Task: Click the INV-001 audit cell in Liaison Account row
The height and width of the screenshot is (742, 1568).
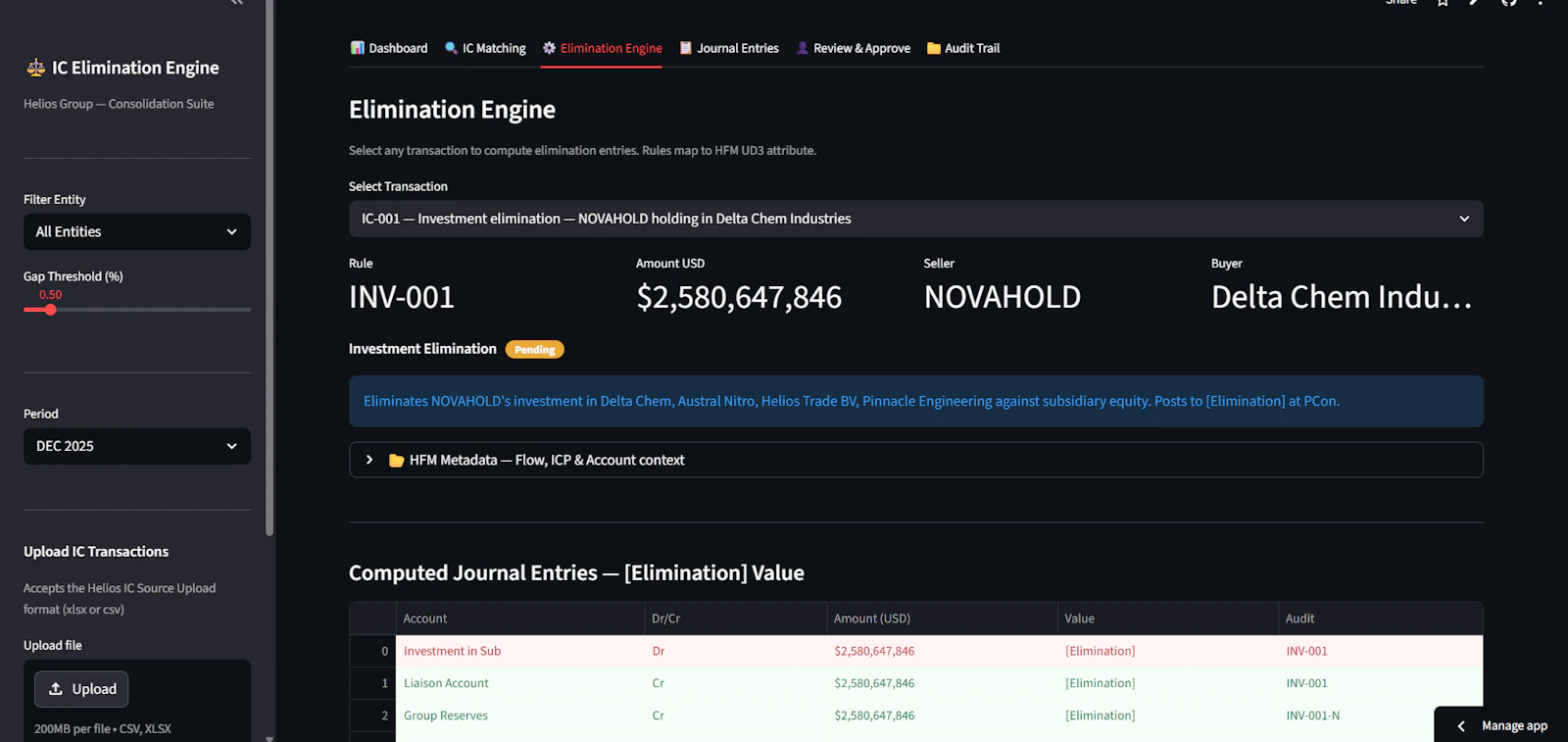Action: pyautogui.click(x=1381, y=683)
